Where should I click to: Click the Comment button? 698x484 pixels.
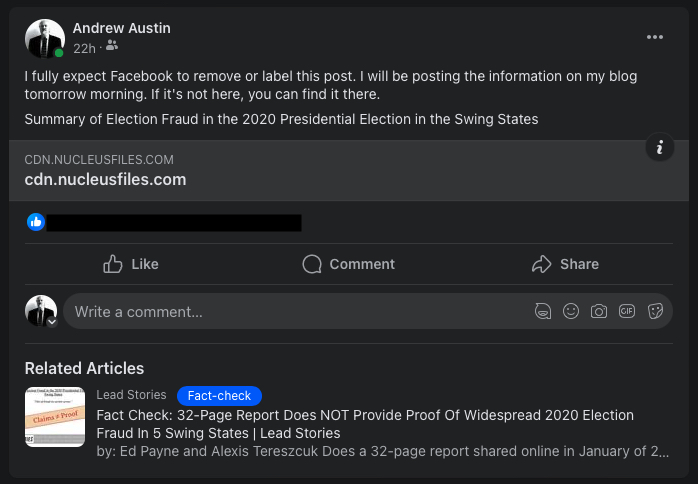coord(349,264)
